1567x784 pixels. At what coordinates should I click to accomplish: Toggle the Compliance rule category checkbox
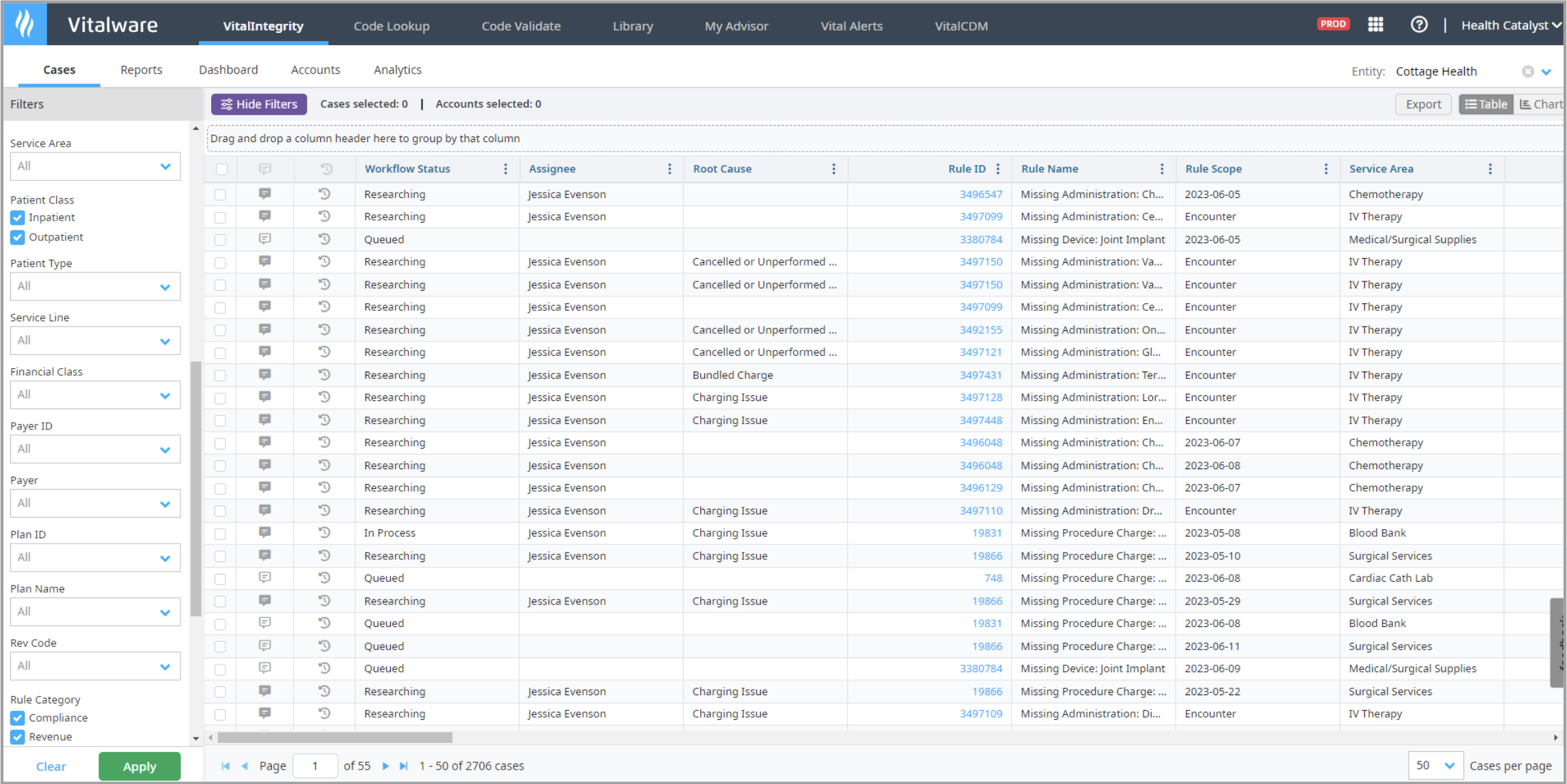pyautogui.click(x=18, y=718)
